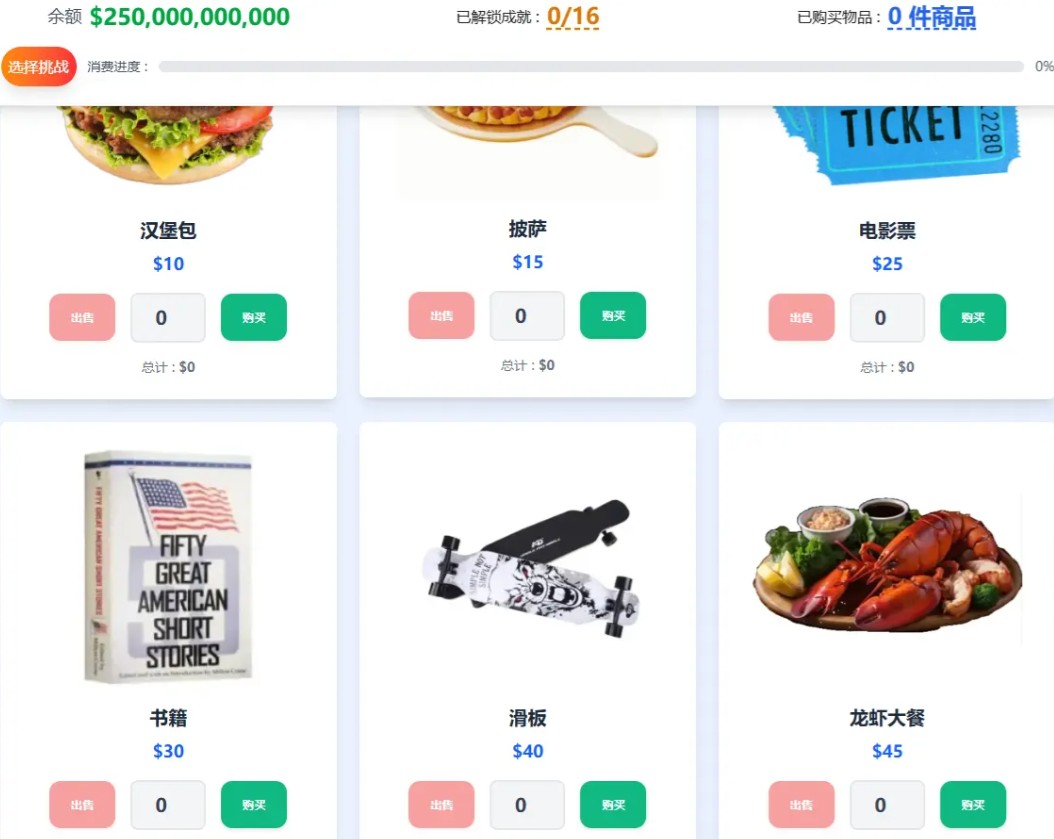Sell a 电影票 movie ticket

pos(801,317)
